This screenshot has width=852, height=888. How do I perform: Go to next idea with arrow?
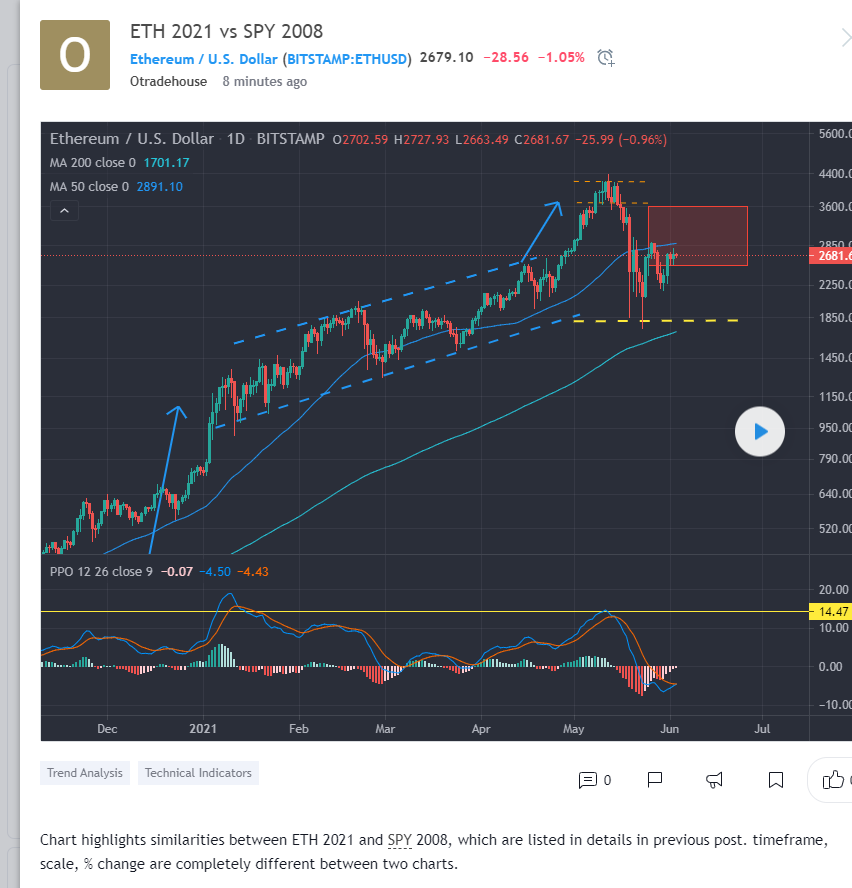pyautogui.click(x=845, y=38)
